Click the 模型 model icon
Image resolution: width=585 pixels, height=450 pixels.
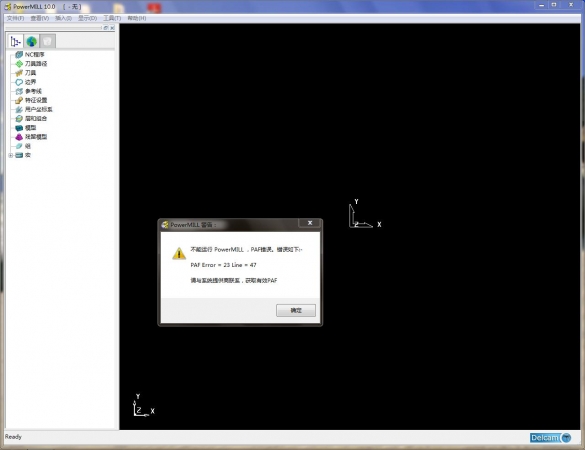pyautogui.click(x=19, y=128)
